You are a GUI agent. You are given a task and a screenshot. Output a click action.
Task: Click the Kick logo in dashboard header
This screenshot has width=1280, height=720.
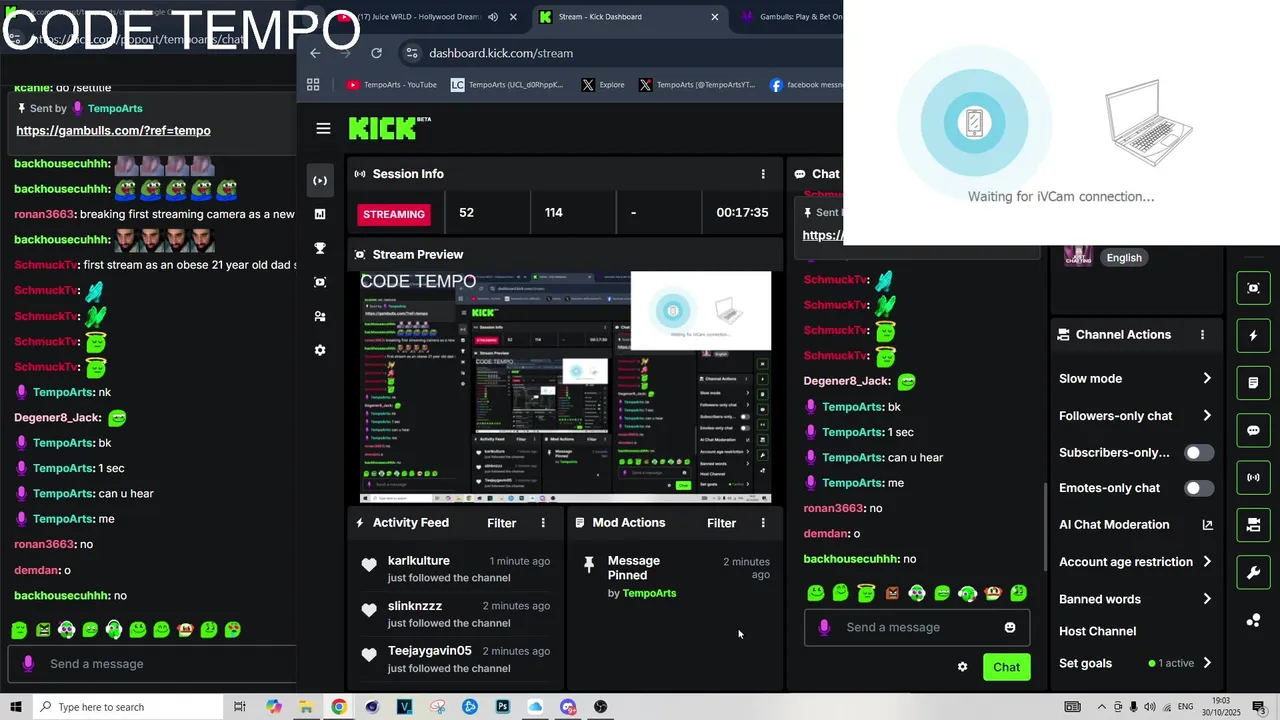pos(389,128)
